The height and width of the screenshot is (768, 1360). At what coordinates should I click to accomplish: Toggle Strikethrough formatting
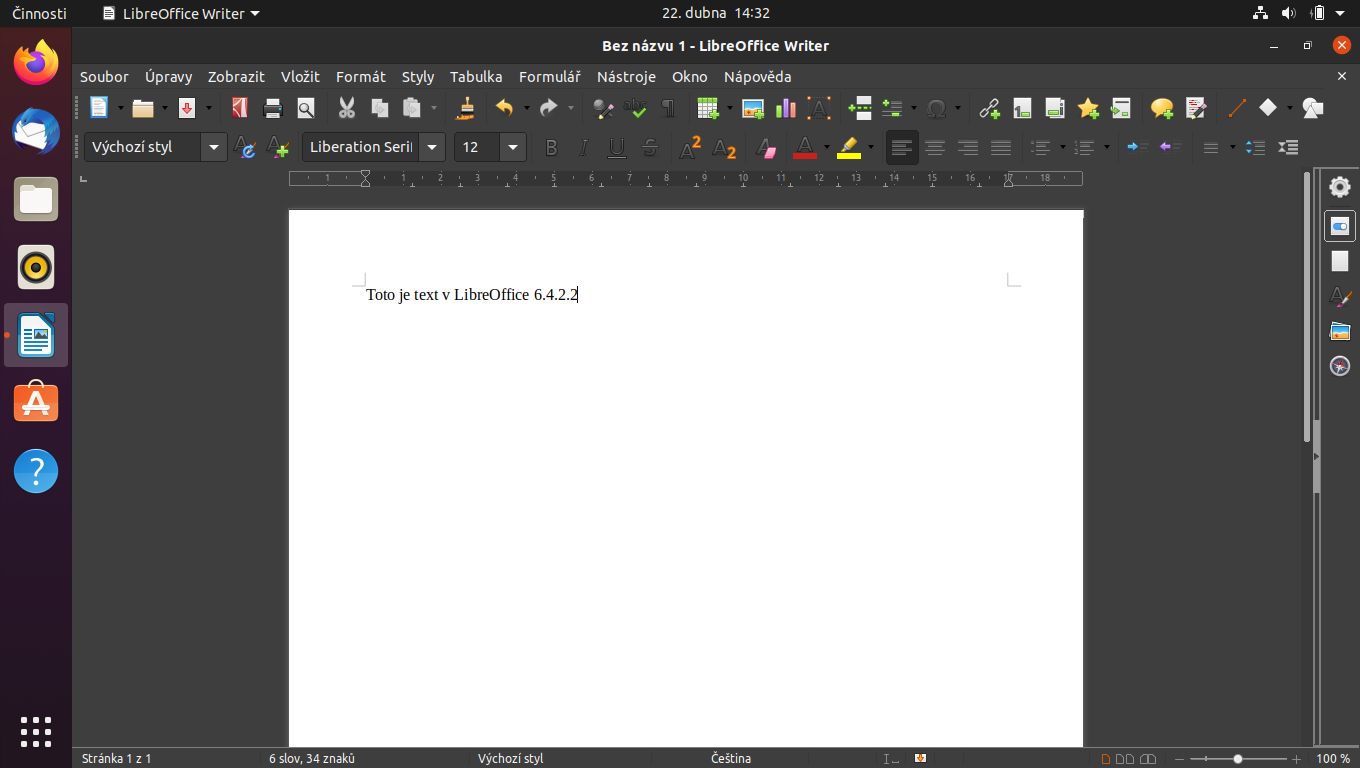point(650,148)
